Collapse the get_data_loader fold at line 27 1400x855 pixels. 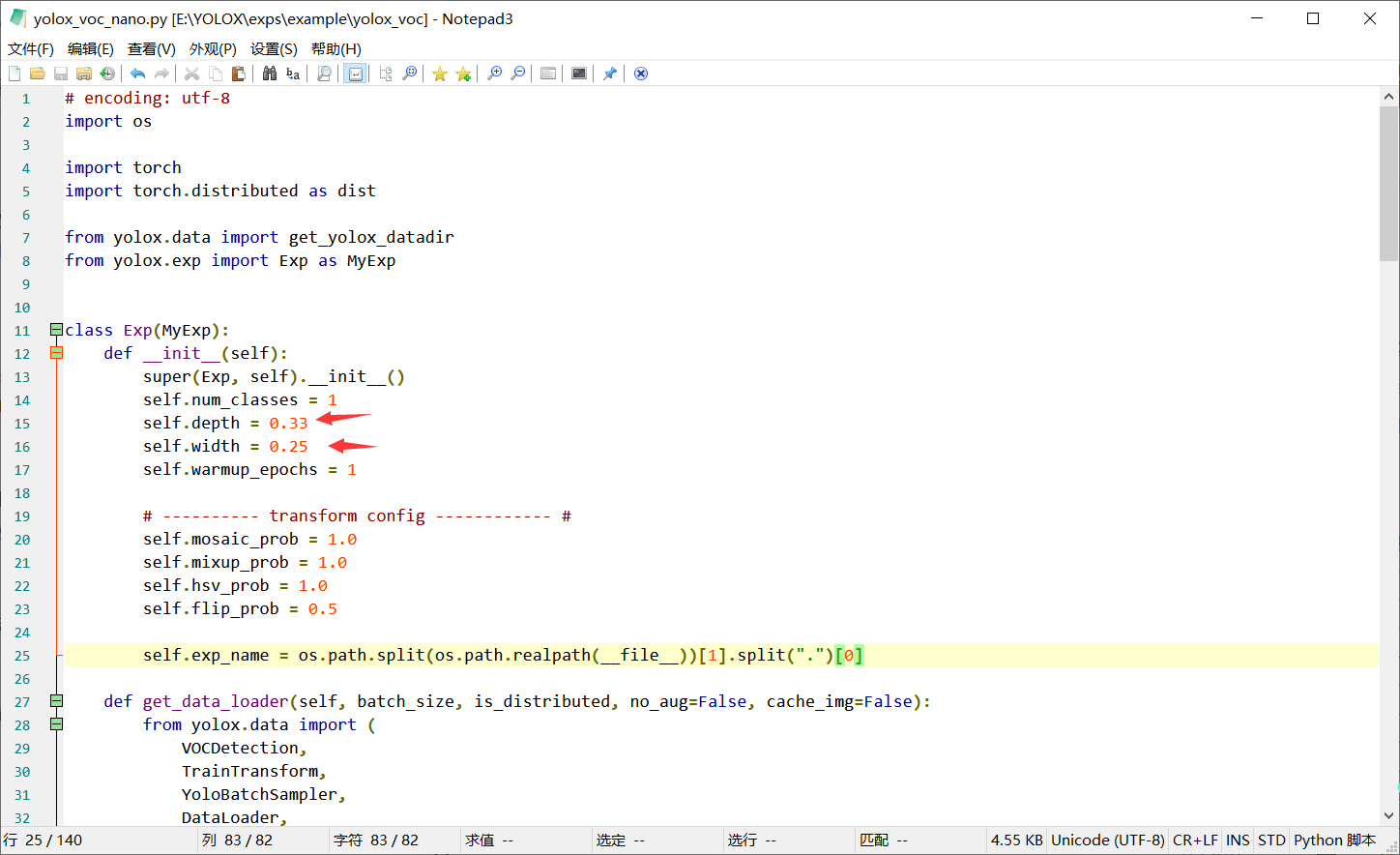coord(56,701)
